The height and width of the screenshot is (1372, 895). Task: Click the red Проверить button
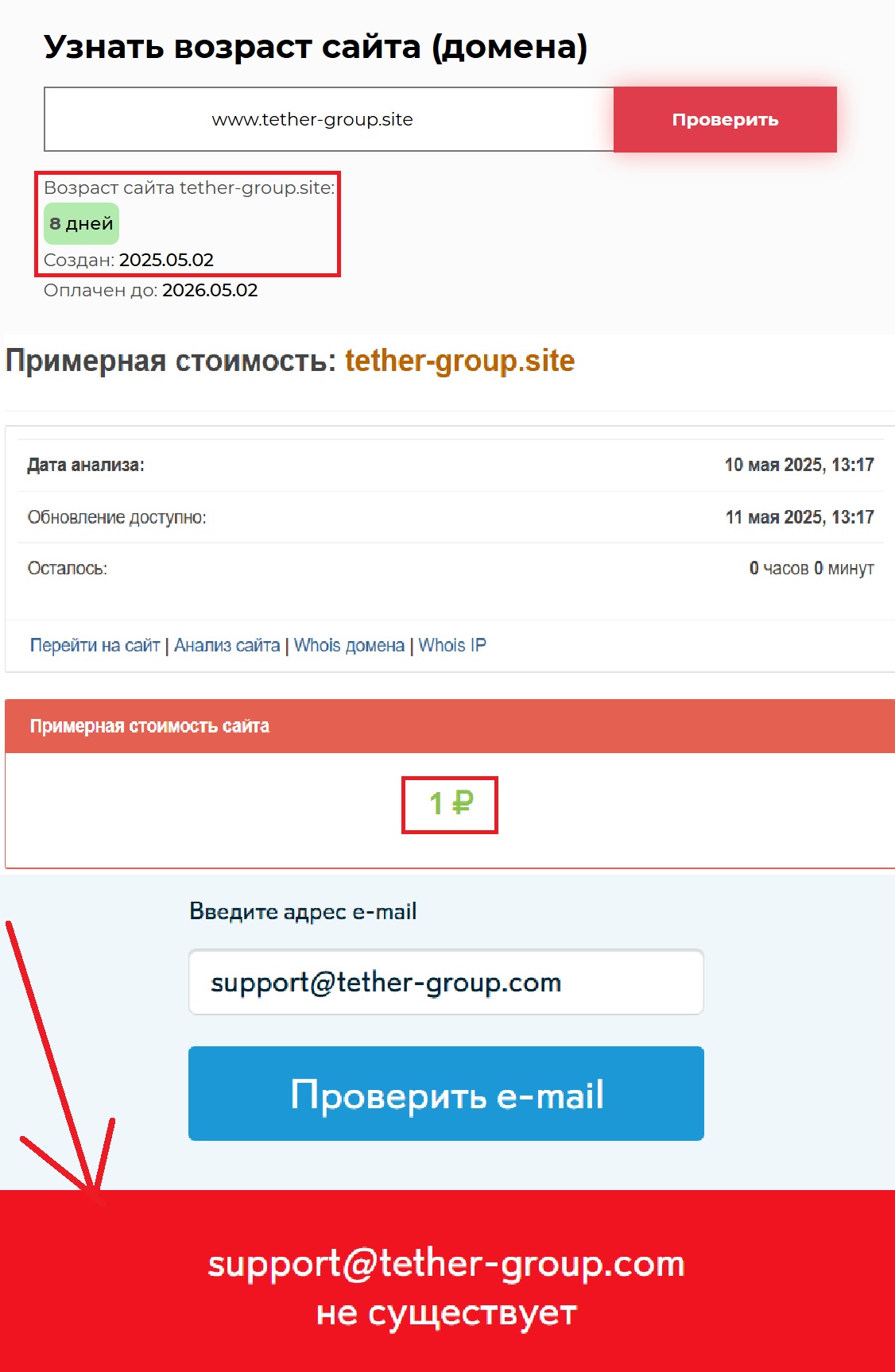725,119
